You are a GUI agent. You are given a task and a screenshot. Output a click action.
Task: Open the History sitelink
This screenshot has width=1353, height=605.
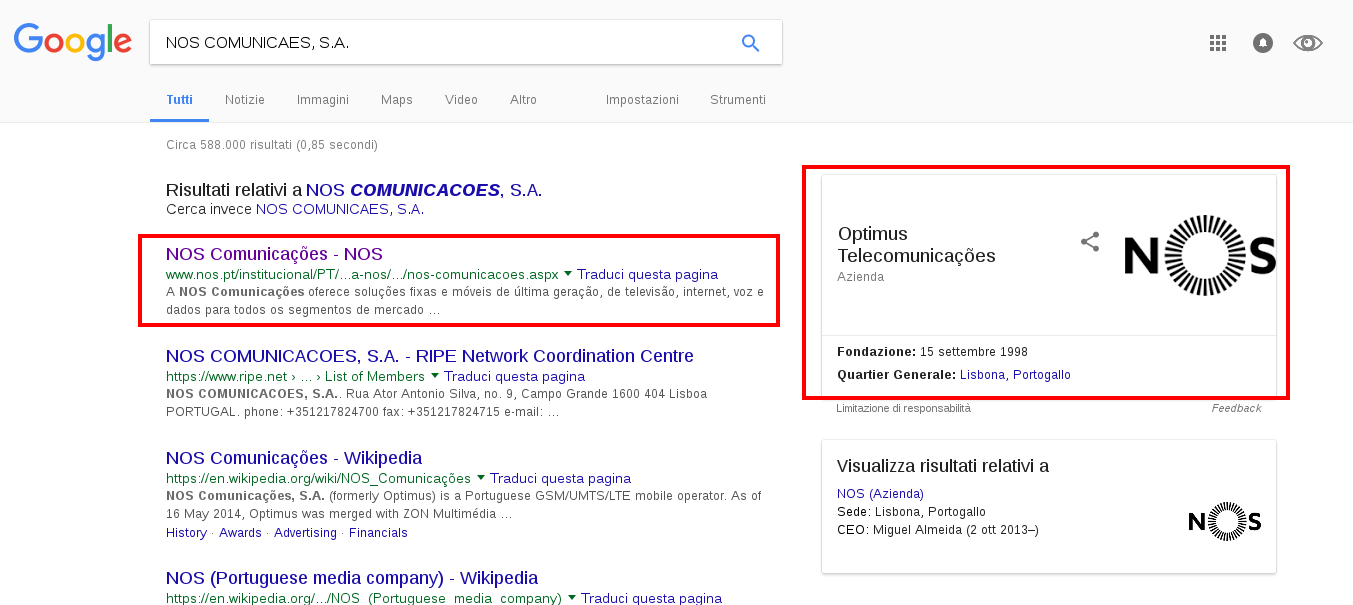pos(186,533)
